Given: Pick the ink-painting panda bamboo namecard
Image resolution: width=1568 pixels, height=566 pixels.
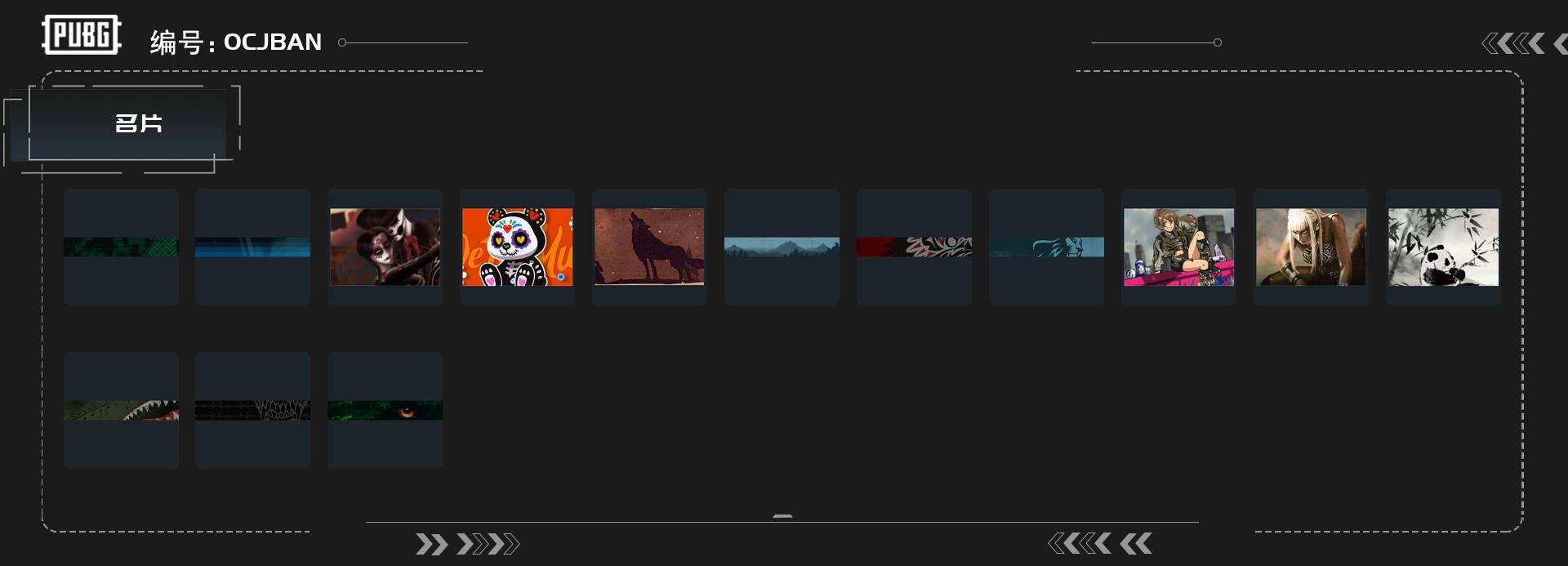Looking at the screenshot, I should click(1443, 247).
